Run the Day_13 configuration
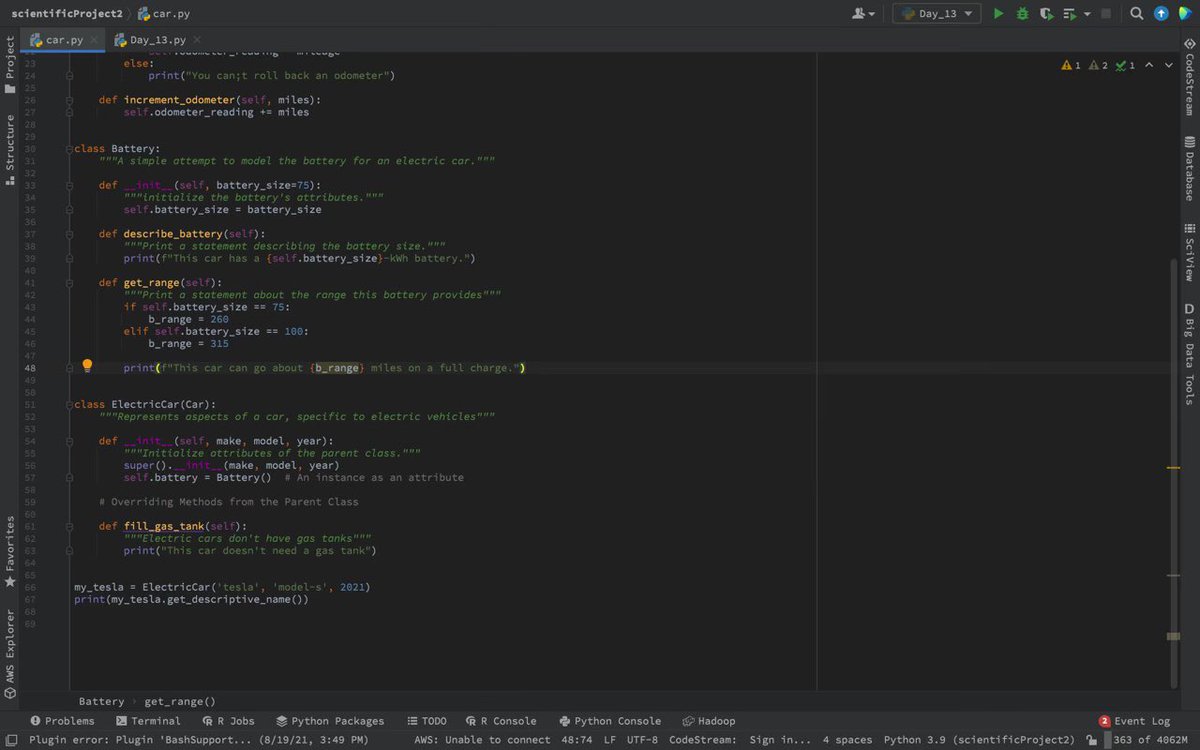Viewport: 1200px width, 750px height. [x=998, y=14]
